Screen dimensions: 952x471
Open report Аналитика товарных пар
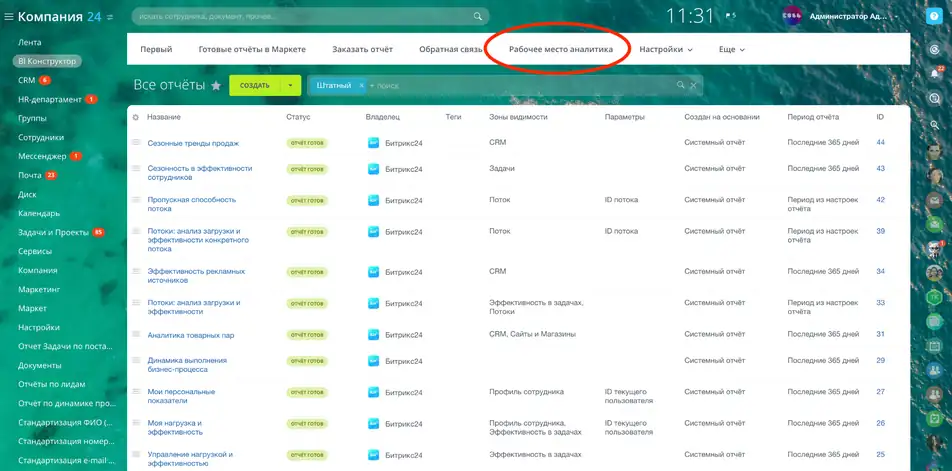coord(191,335)
